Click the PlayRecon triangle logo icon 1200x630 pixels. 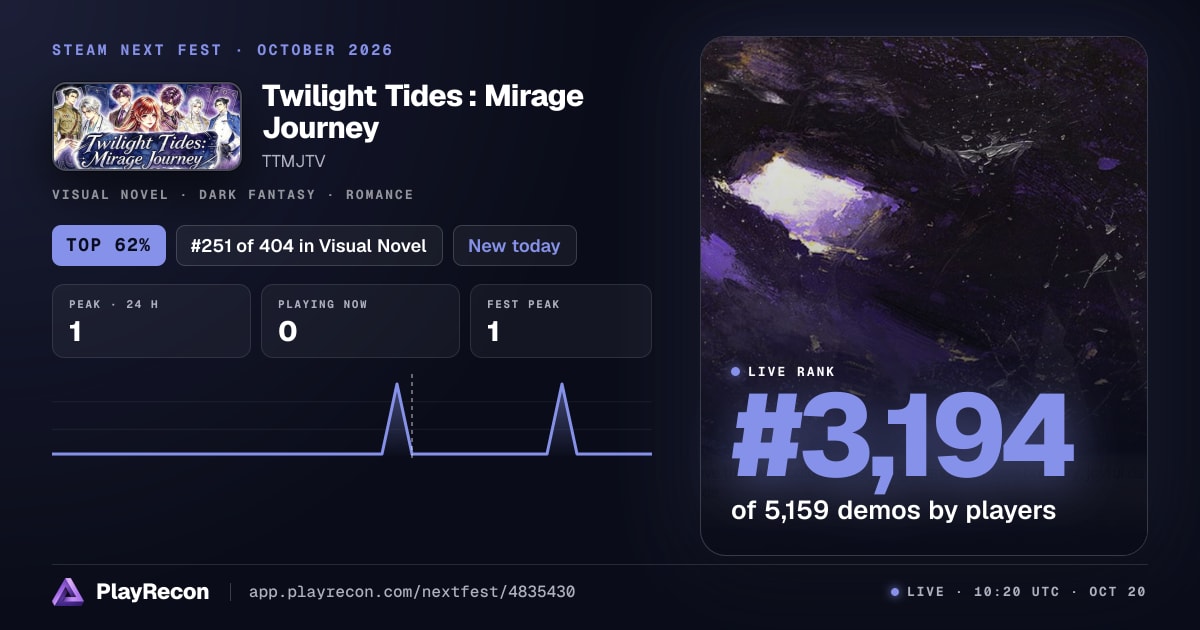pos(68,592)
